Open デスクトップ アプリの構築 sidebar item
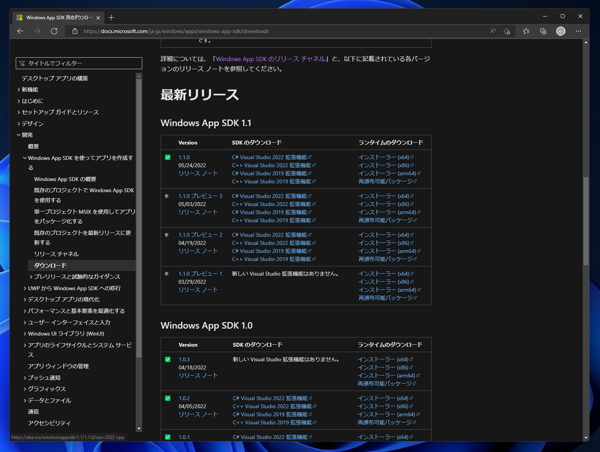The height and width of the screenshot is (452, 600). [55, 78]
